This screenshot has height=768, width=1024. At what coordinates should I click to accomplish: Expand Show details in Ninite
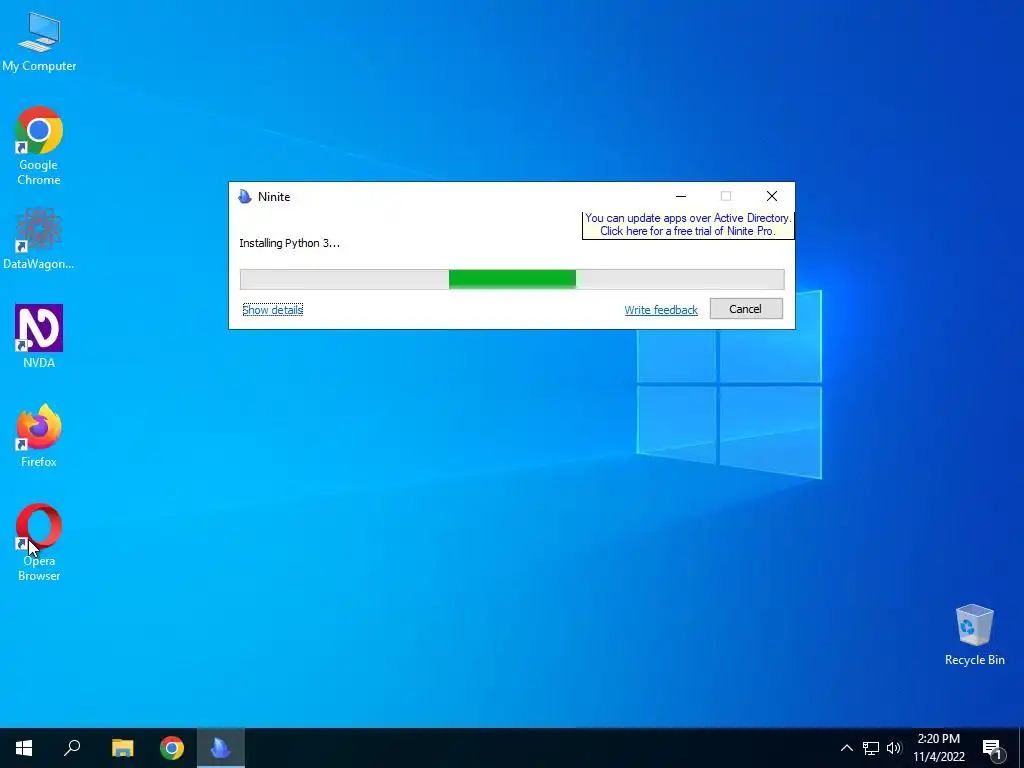[272, 310]
